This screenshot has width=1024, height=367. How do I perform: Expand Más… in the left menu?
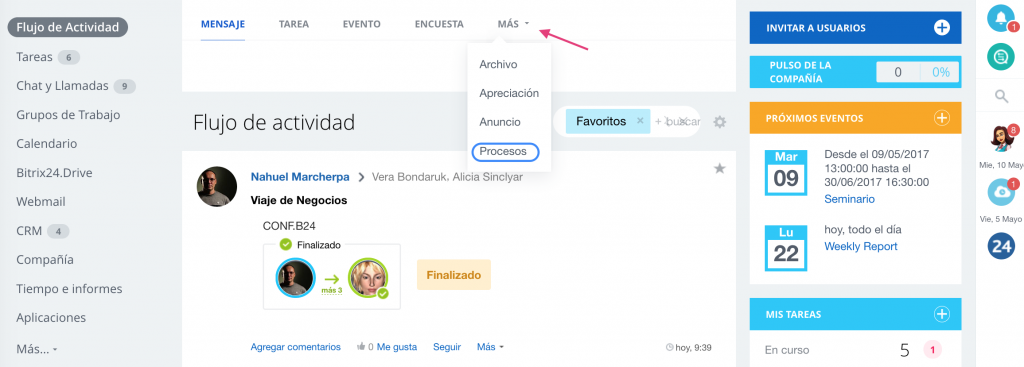tap(37, 349)
